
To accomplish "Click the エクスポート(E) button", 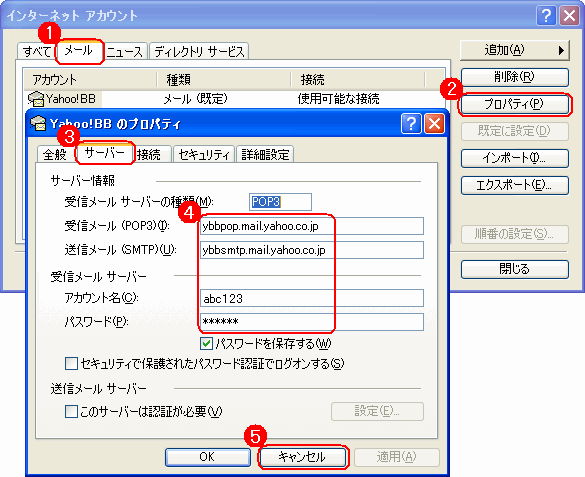I will pos(514,185).
